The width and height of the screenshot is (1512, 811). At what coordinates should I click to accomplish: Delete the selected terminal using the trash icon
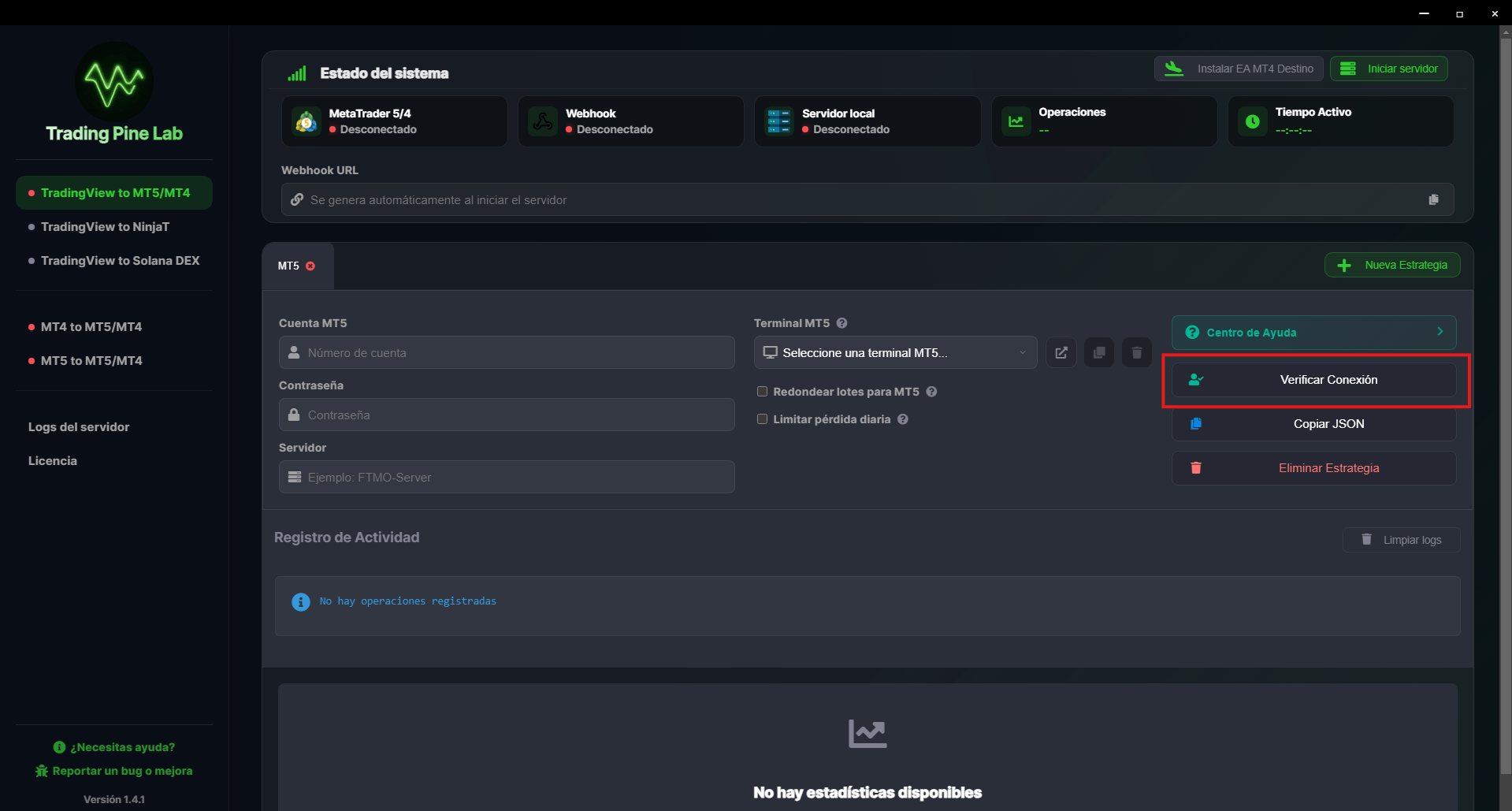coord(1136,352)
